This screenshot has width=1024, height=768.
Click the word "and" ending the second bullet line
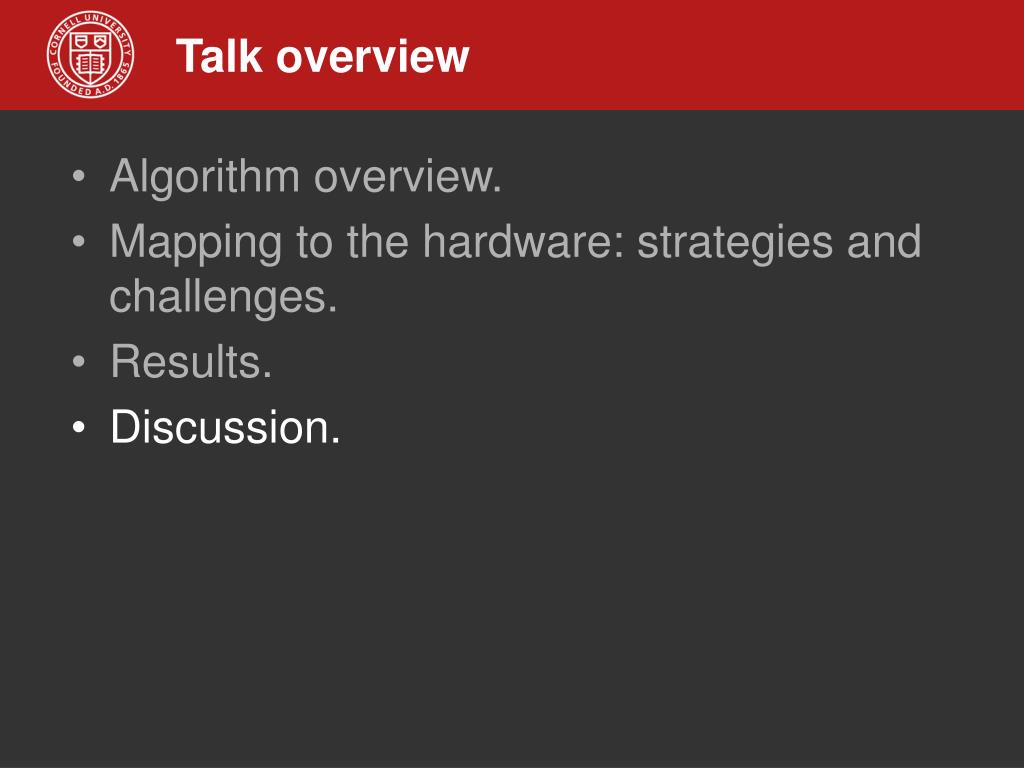(x=884, y=242)
